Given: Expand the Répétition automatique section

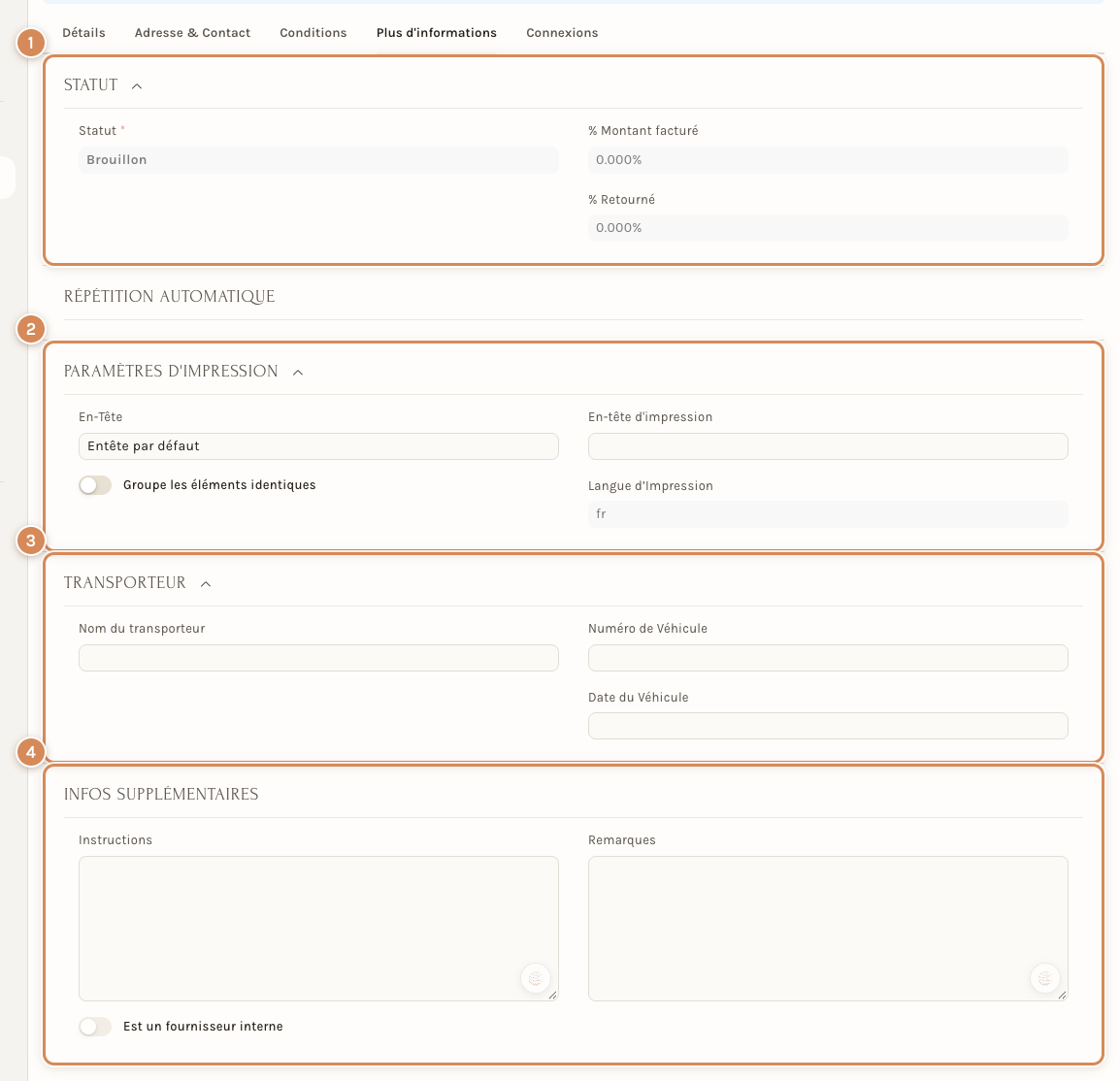Looking at the screenshot, I should pos(169,296).
